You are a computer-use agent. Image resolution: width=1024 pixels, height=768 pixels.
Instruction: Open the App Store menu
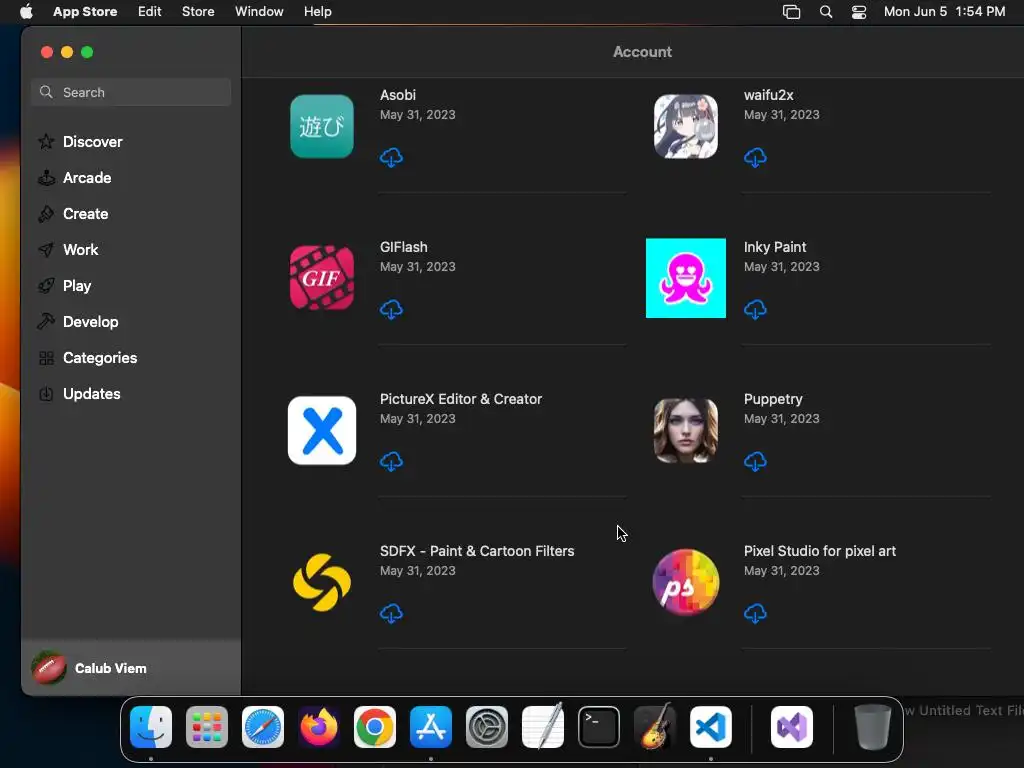tap(85, 11)
